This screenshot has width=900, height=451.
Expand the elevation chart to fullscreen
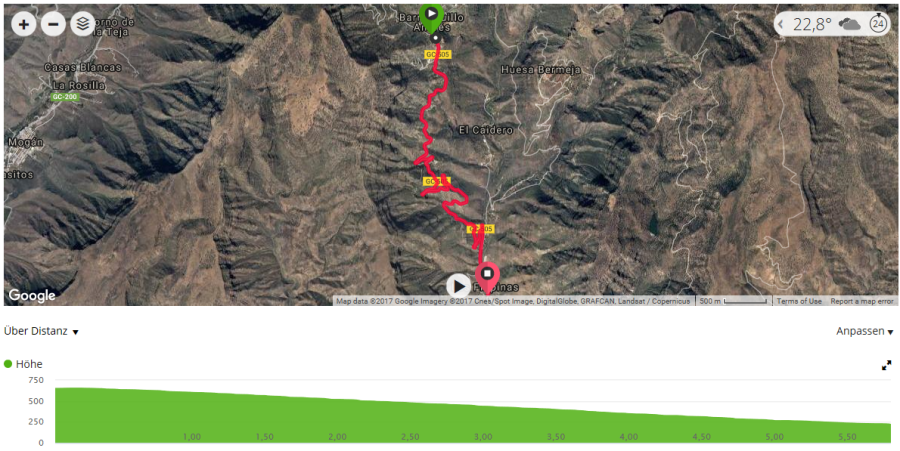point(886,365)
